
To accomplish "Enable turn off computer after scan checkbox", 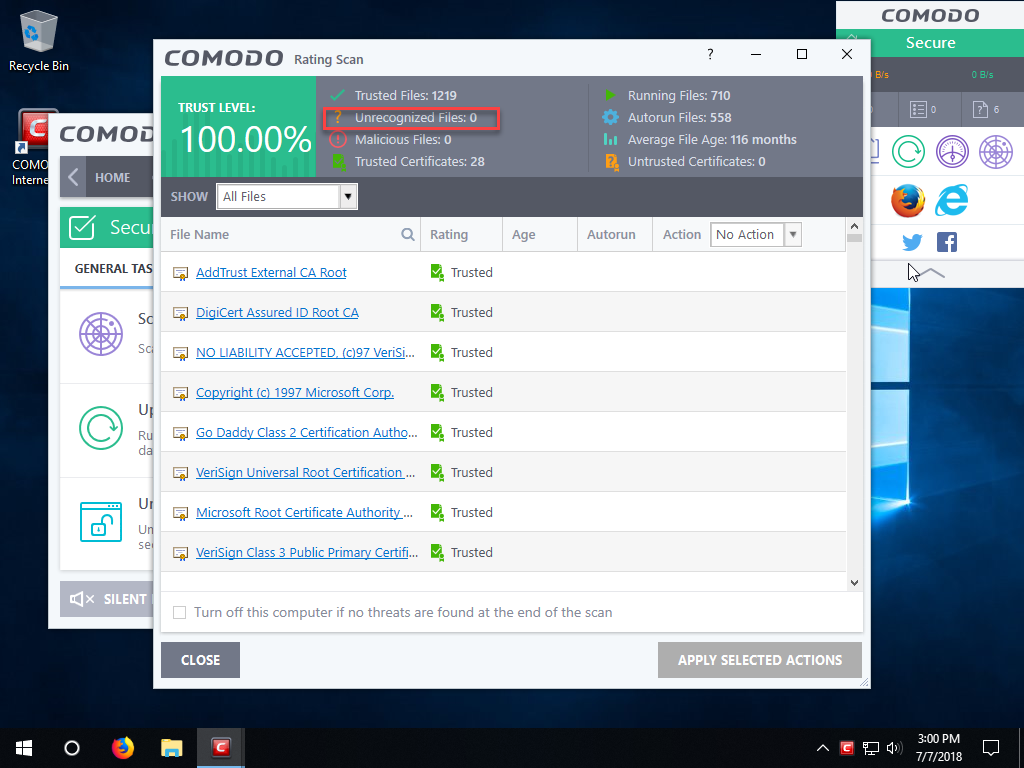I will 180,613.
